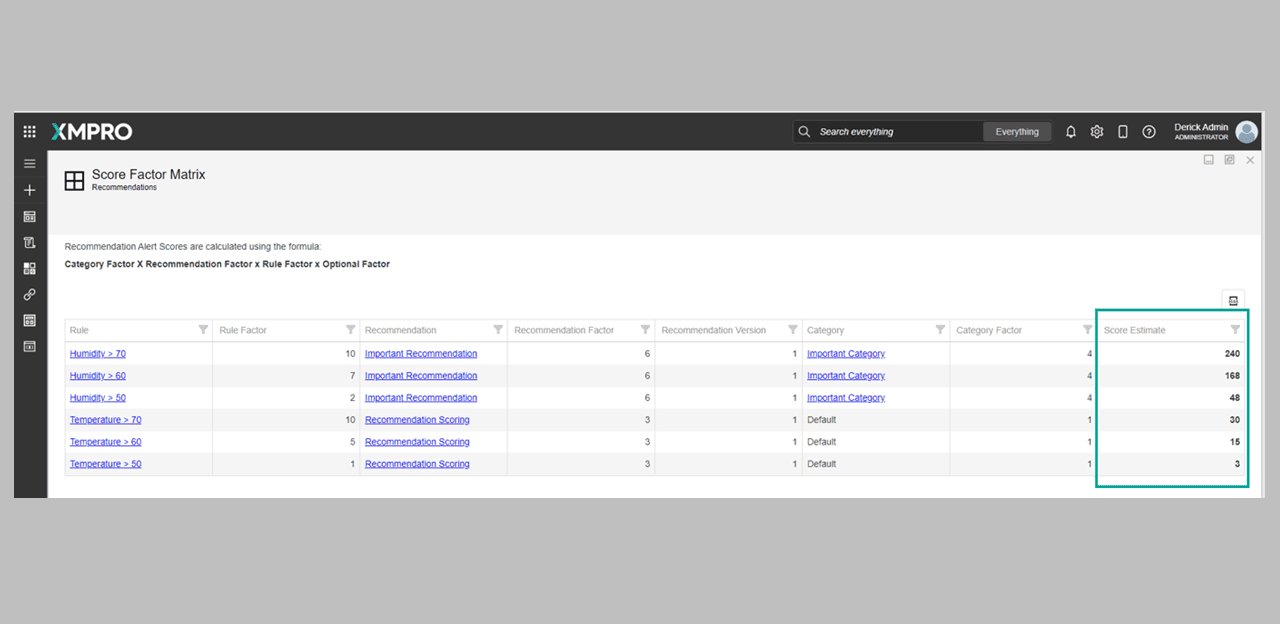Open the Score Estimate column filter
Screen dimensions: 1280x624
click(1235, 330)
